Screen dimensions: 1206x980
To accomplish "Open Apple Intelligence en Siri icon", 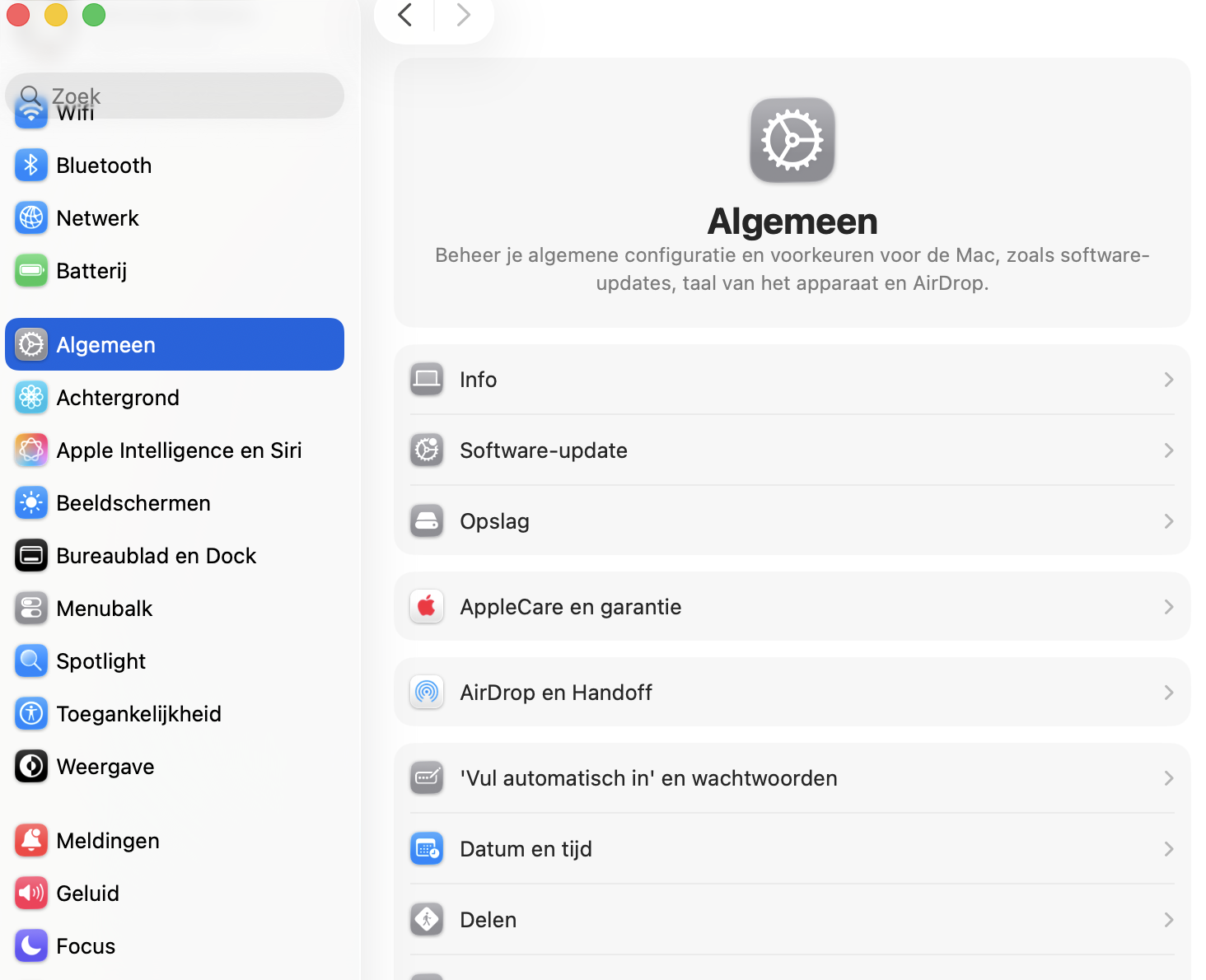I will (30, 450).
